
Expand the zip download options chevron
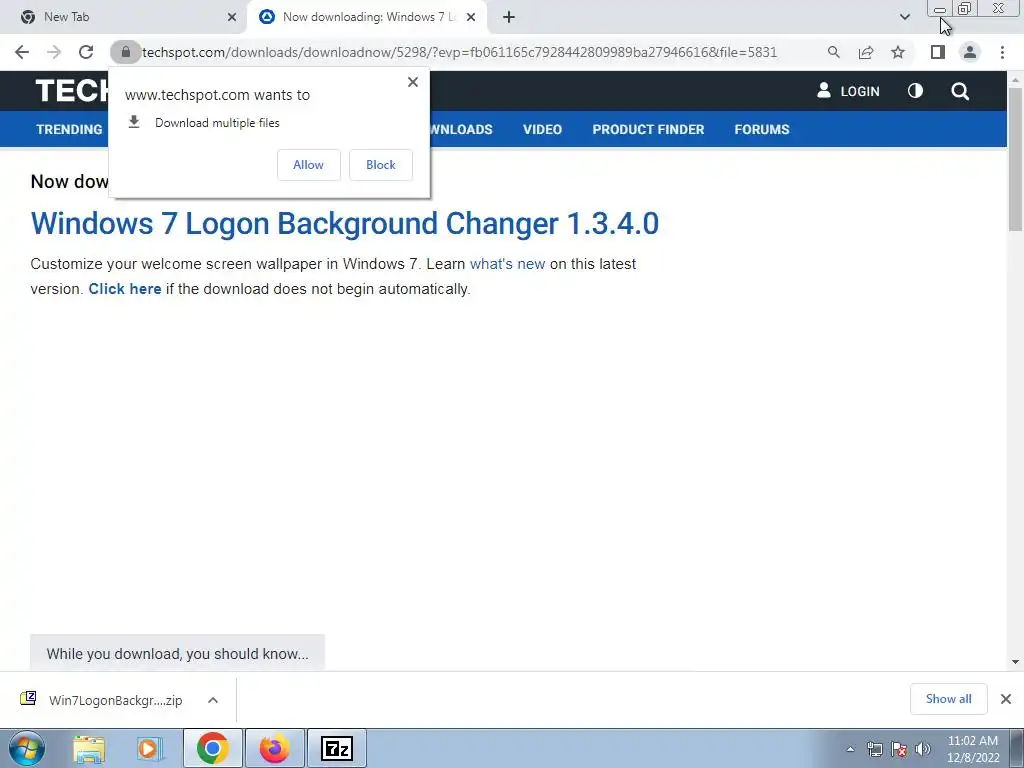pyautogui.click(x=213, y=700)
